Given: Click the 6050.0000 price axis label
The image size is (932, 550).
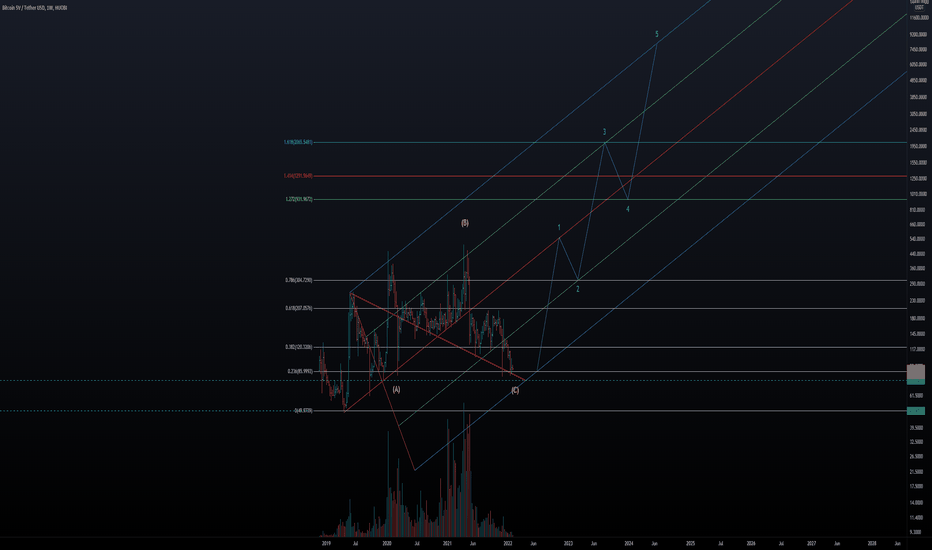Looking at the screenshot, I should click(918, 64).
